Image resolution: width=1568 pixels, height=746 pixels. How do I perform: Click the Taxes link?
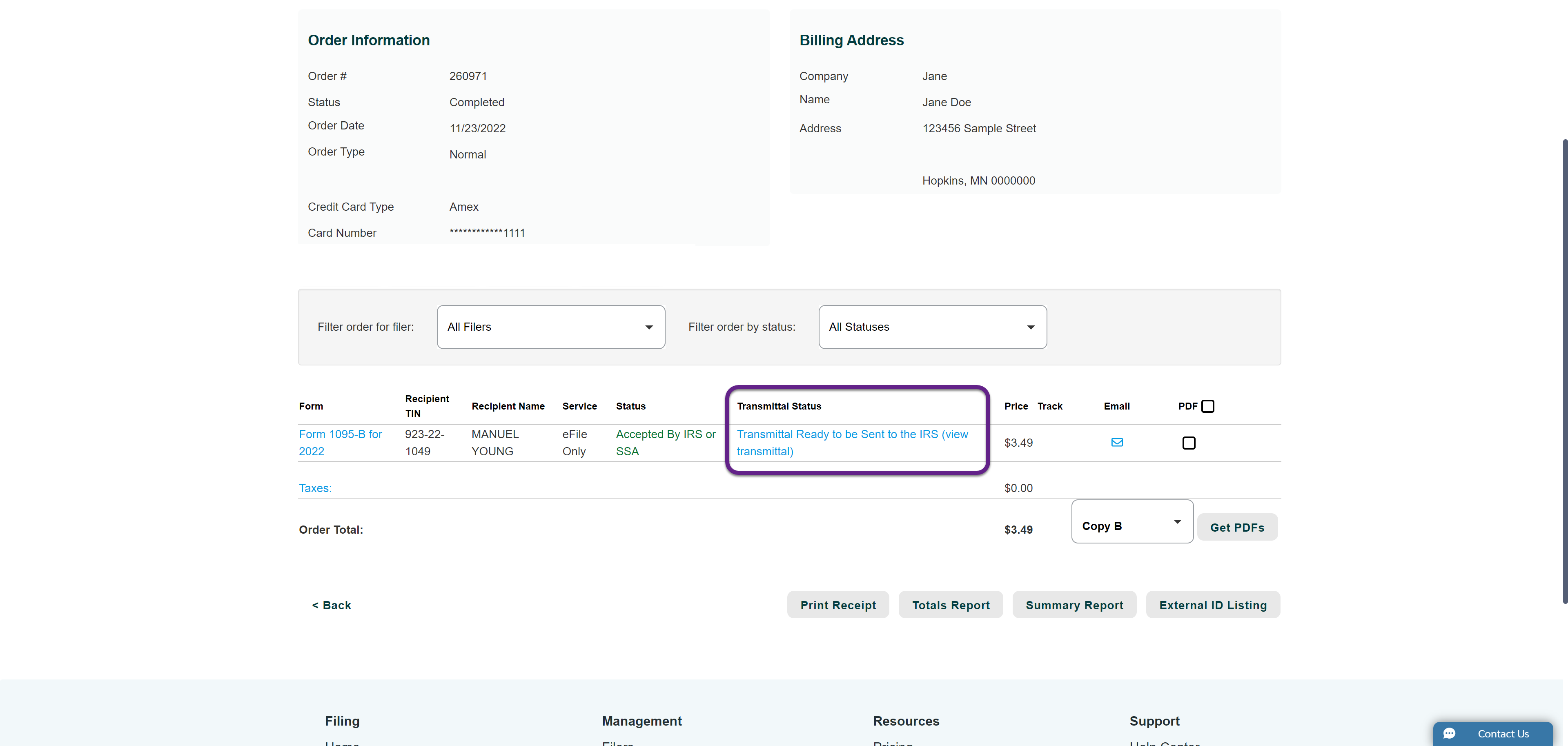[x=315, y=488]
